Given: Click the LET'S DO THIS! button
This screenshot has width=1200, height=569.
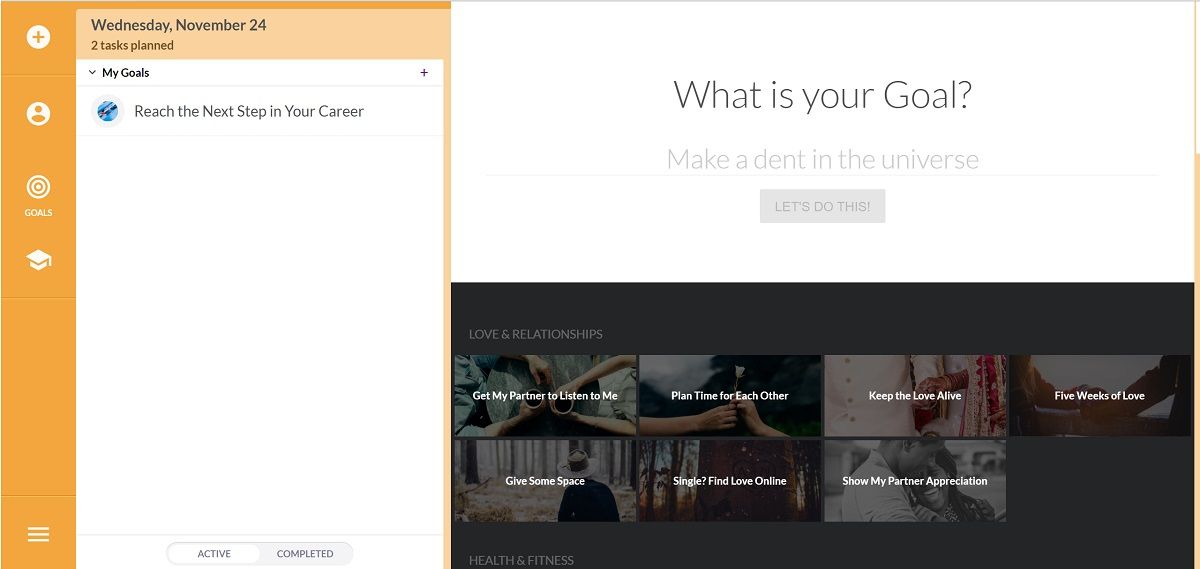Looking at the screenshot, I should [822, 206].
